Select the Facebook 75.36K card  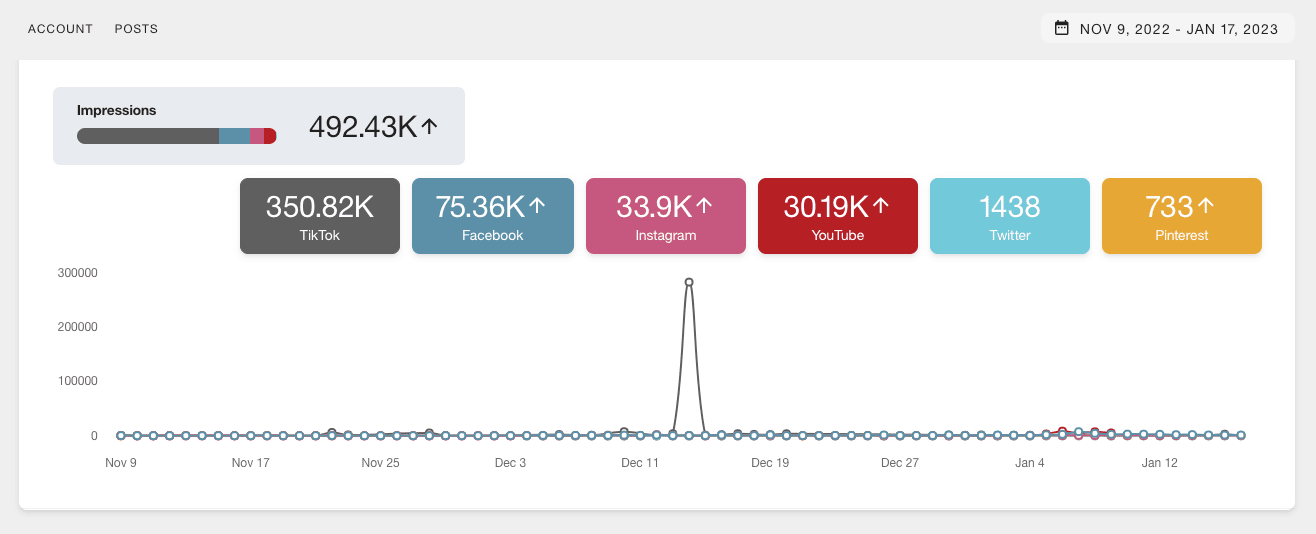pos(493,216)
